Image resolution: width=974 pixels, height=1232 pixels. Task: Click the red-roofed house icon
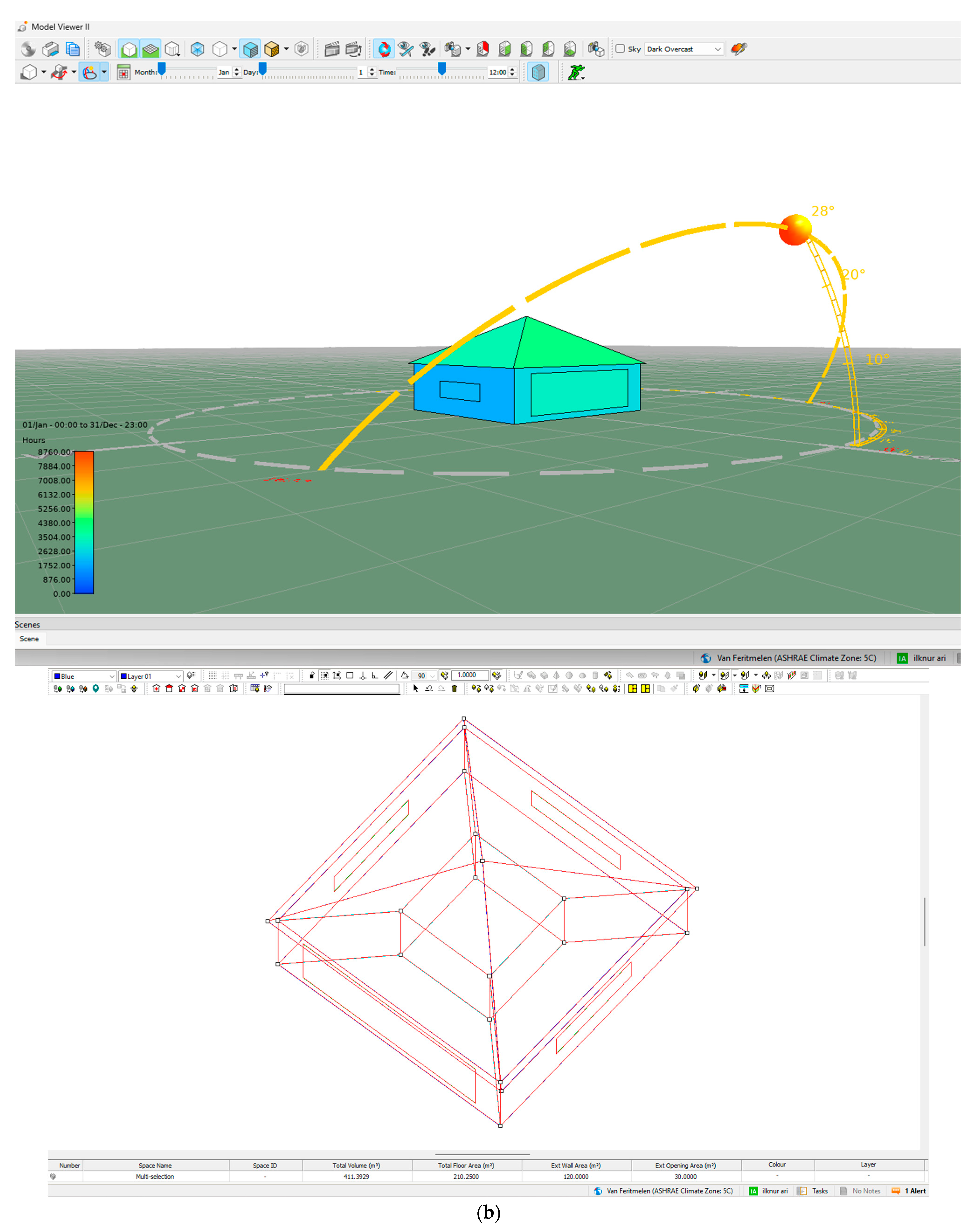click(x=169, y=688)
